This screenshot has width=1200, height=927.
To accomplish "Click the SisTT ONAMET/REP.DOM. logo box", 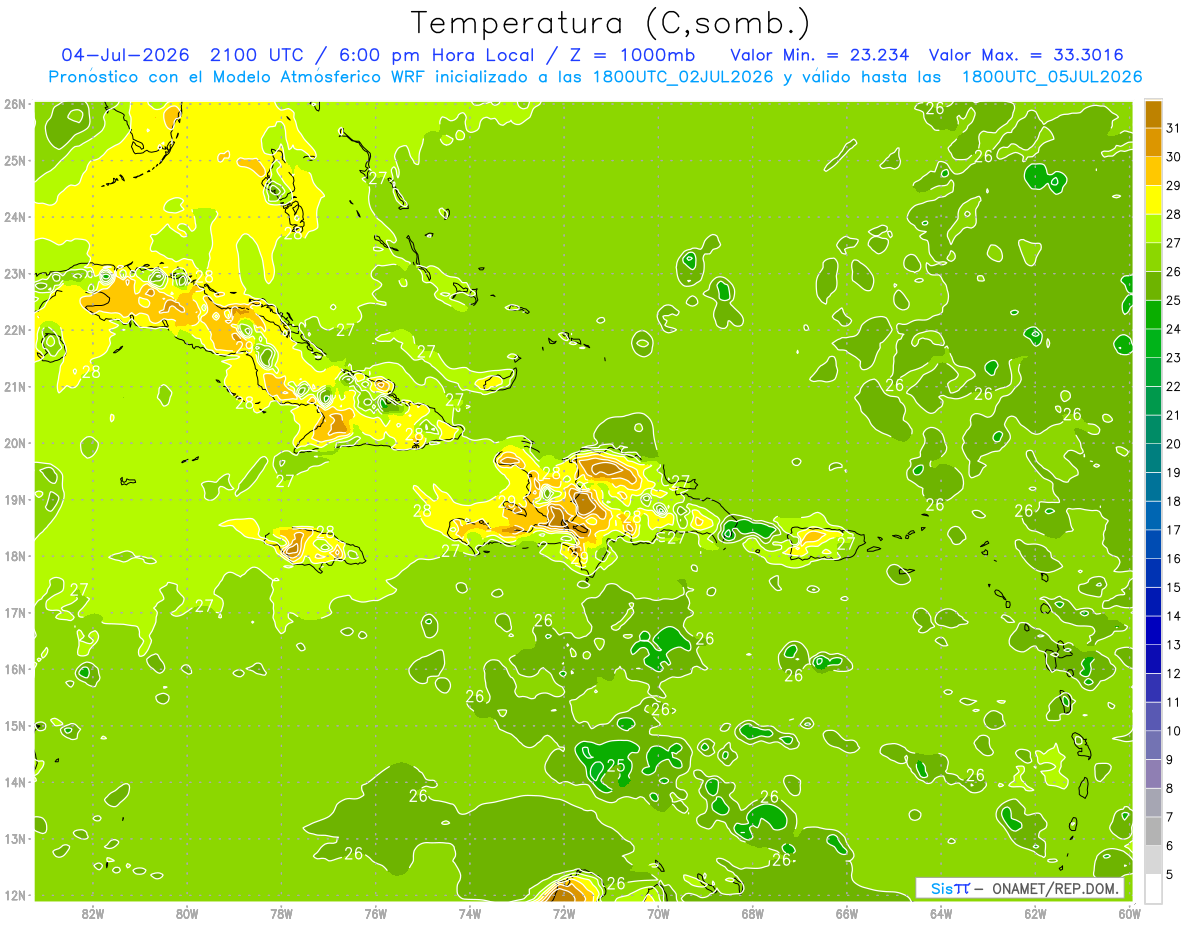I will click(1020, 888).
